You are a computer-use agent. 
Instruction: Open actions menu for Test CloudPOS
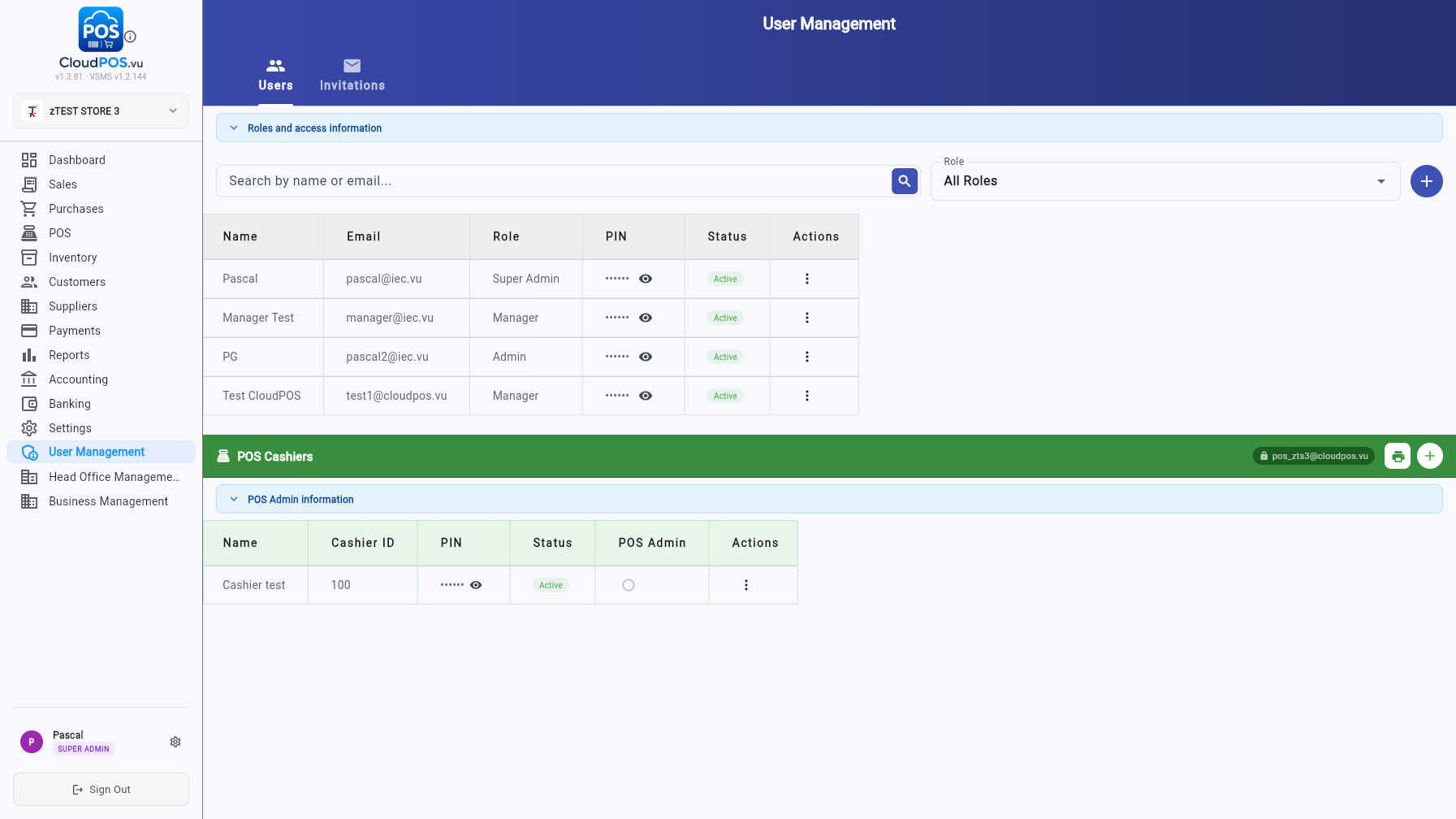click(806, 396)
